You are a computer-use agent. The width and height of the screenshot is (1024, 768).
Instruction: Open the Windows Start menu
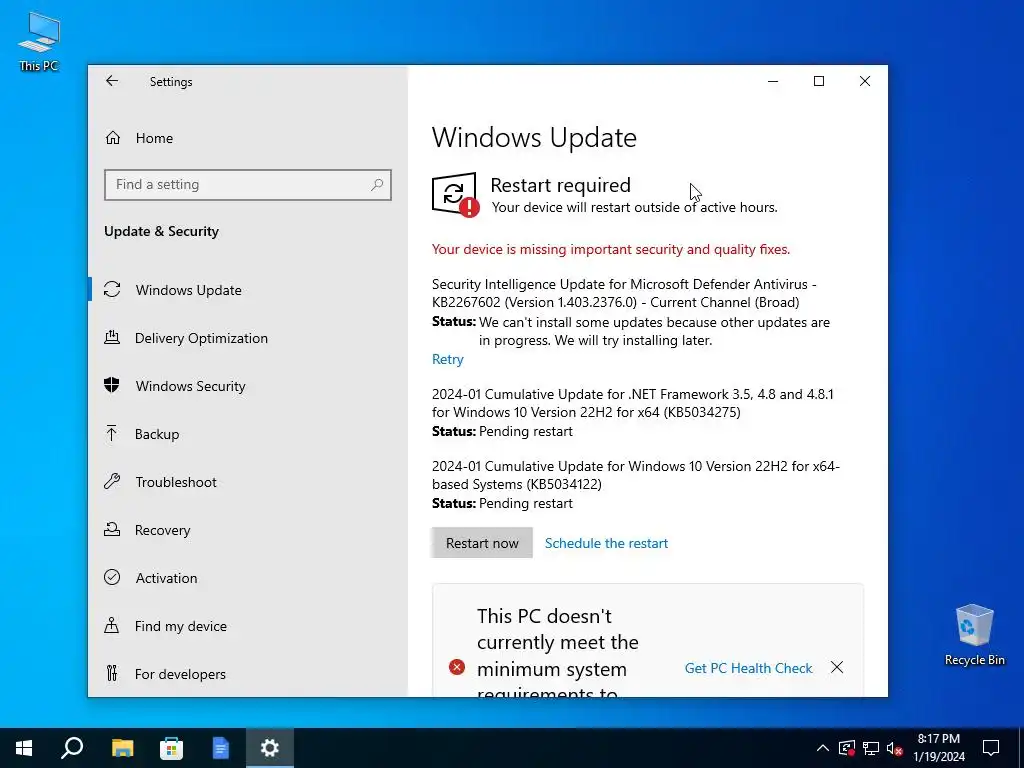24,748
